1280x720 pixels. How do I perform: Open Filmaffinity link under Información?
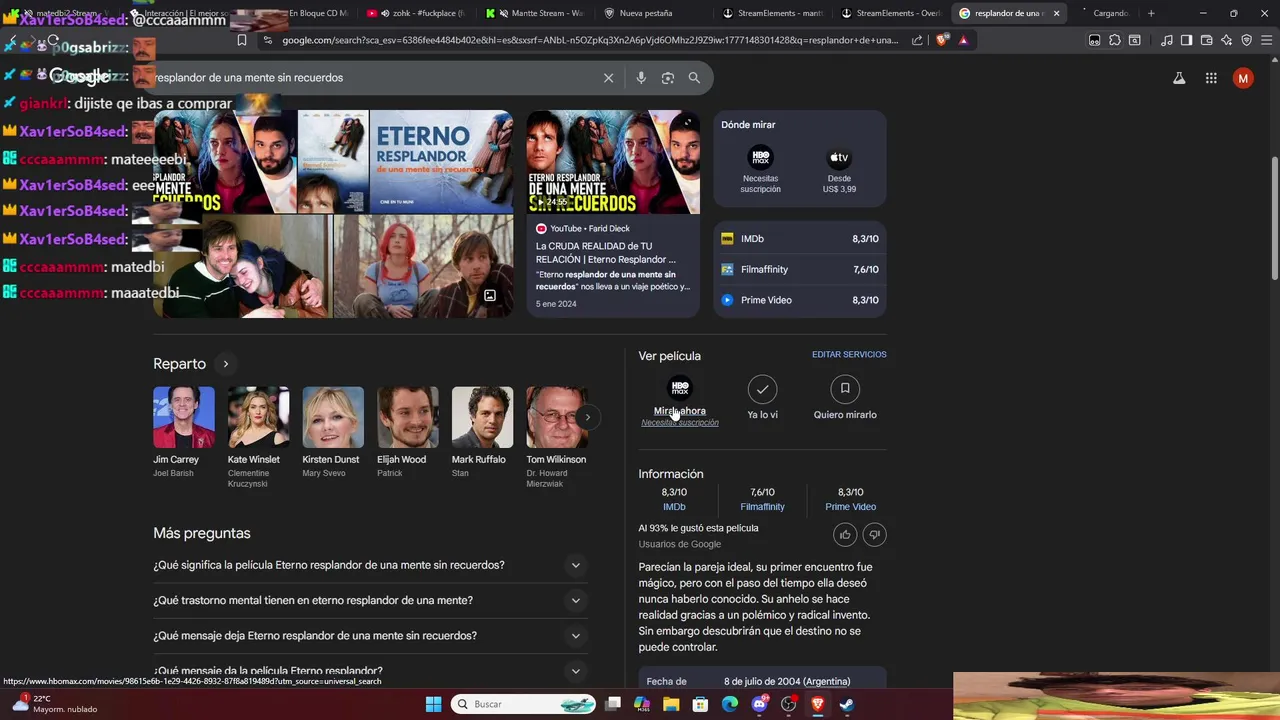tap(762, 507)
